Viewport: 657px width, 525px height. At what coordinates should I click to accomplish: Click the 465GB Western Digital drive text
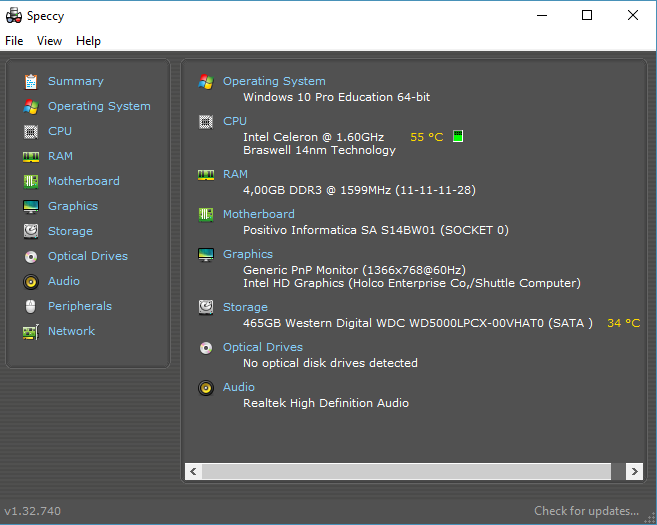pos(418,323)
